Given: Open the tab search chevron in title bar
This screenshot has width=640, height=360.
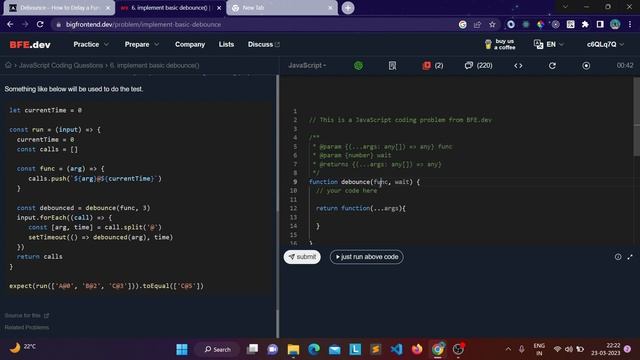Looking at the screenshot, I should 565,7.
